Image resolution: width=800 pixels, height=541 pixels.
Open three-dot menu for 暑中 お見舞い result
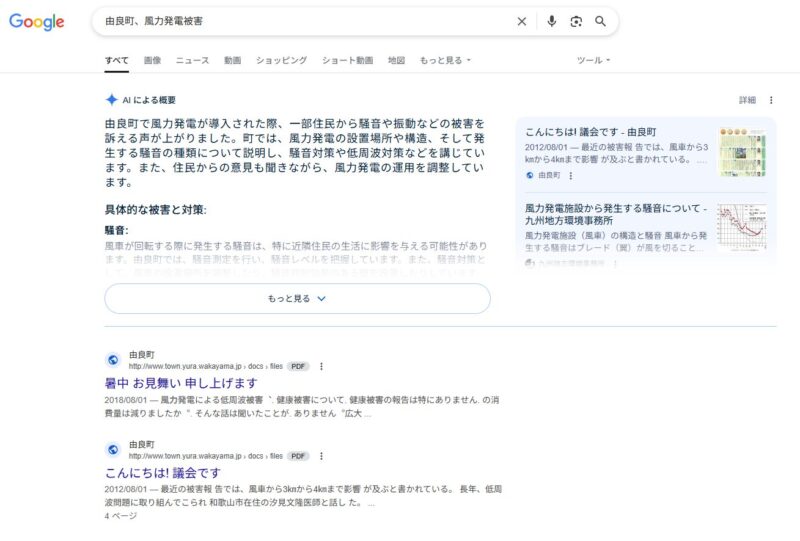click(321, 366)
